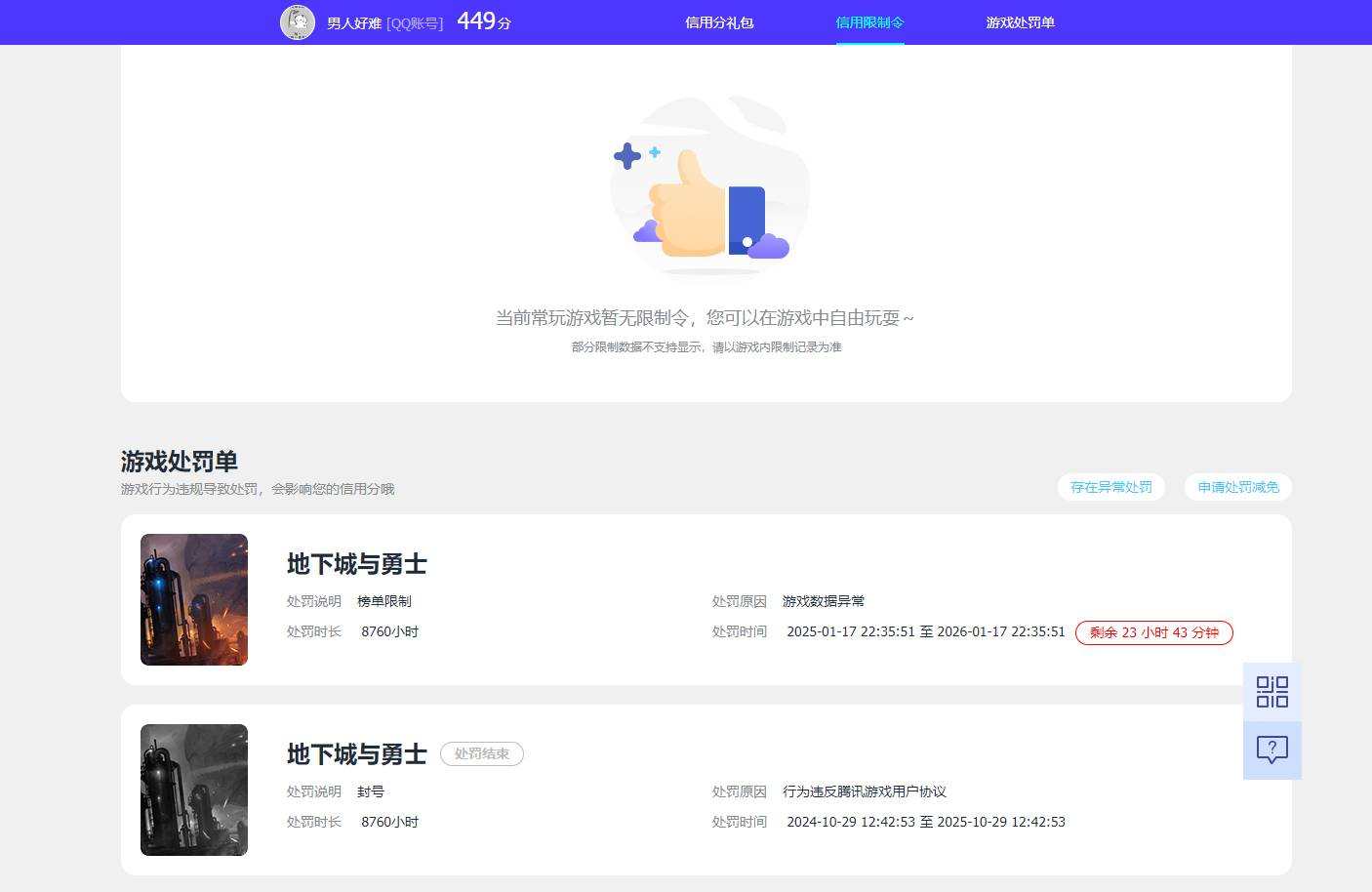
Task: Click the 封号 penalty description
Action: tap(371, 791)
